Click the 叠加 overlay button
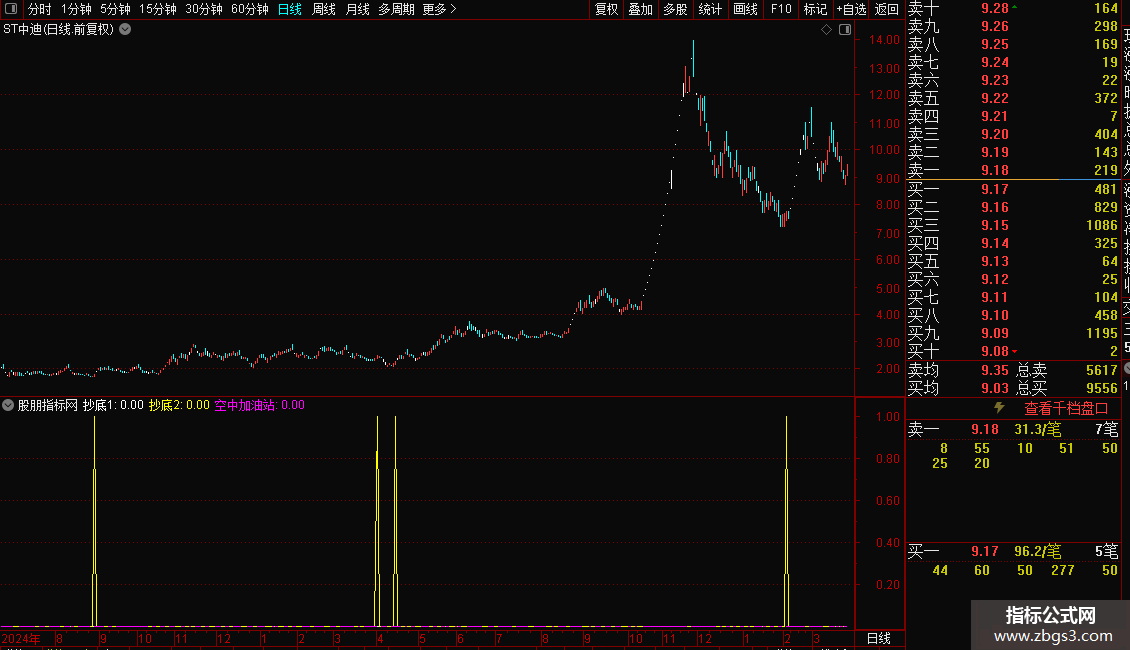 click(x=641, y=9)
